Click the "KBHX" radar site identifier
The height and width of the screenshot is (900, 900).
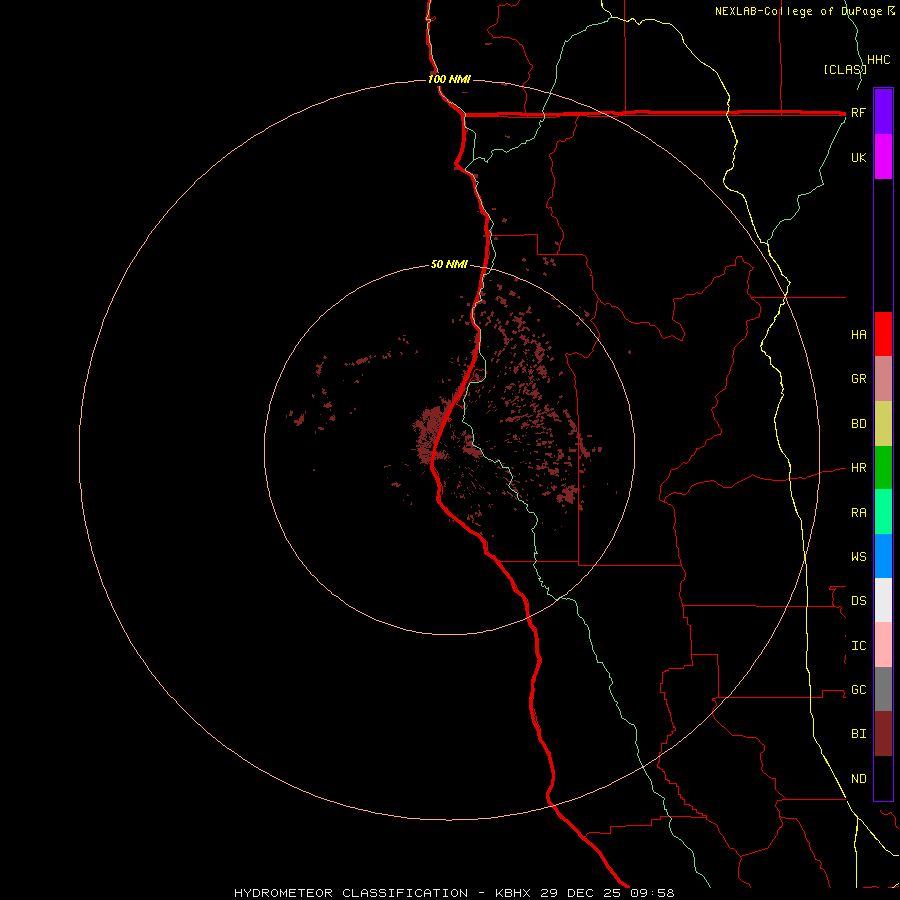pos(513,893)
